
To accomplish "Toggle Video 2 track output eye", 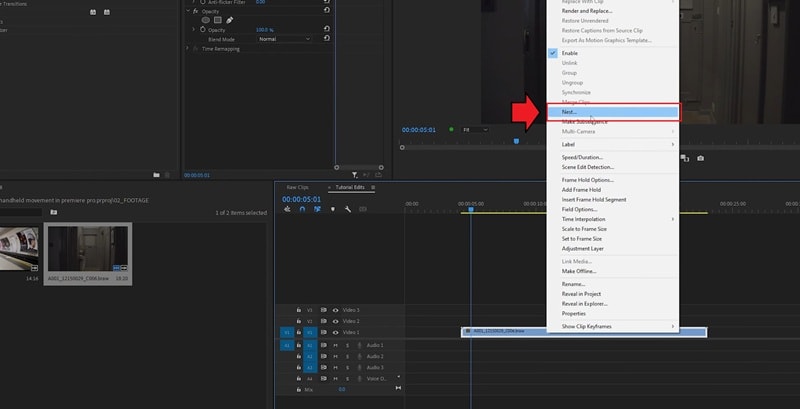I will pos(336,321).
